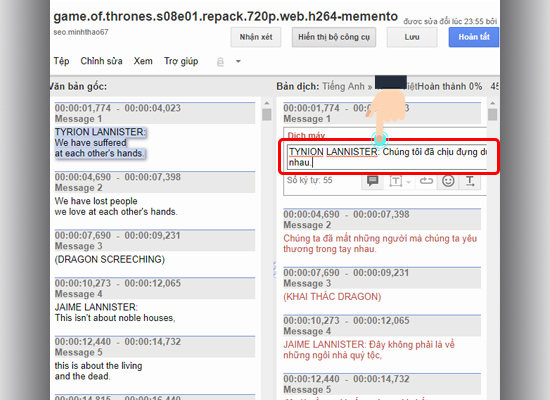
Task: Select translated segment 'JAIME LANNISTER: Đây không phải là về'
Action: pyautogui.click(x=369, y=345)
